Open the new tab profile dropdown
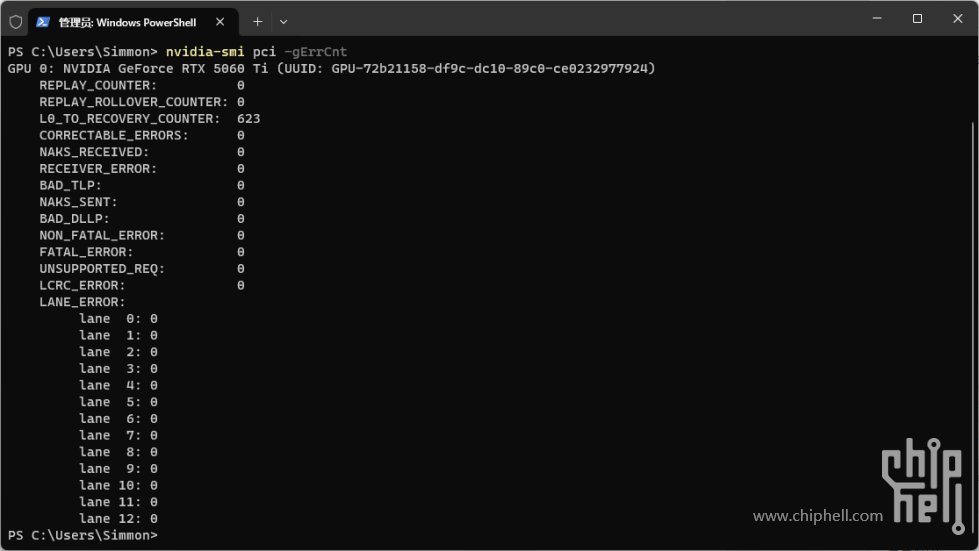979x551 pixels. [x=283, y=22]
